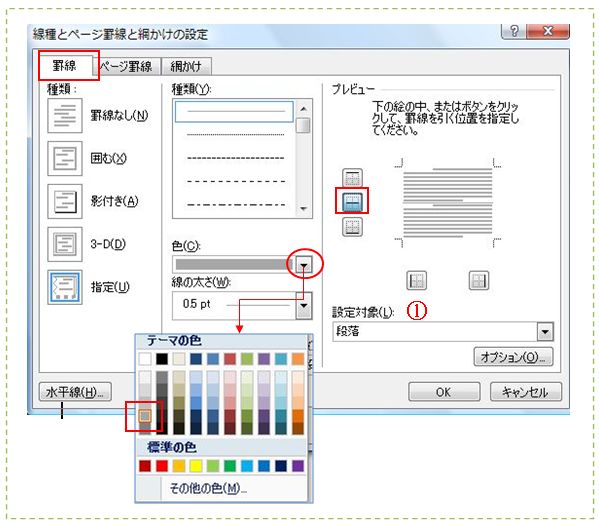Toggle the right border preview button
599x526 pixels.
click(x=479, y=281)
